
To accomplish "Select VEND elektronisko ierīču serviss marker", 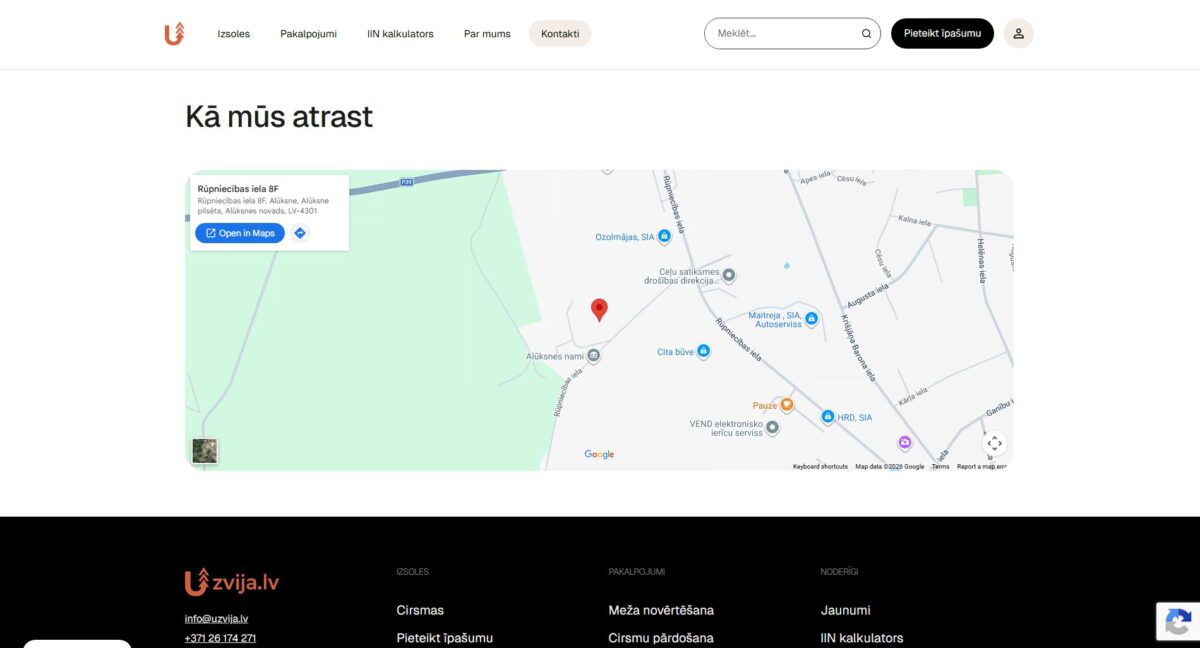I will click(772, 428).
